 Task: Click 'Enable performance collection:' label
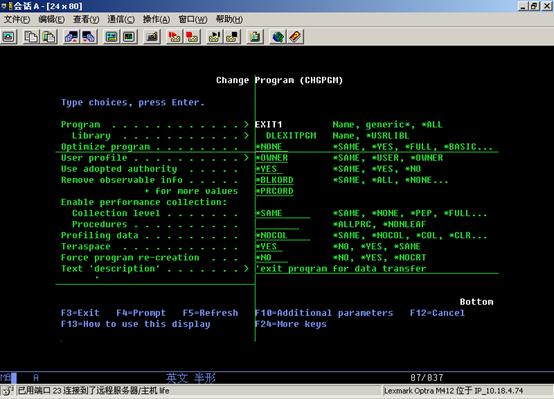coord(144,202)
